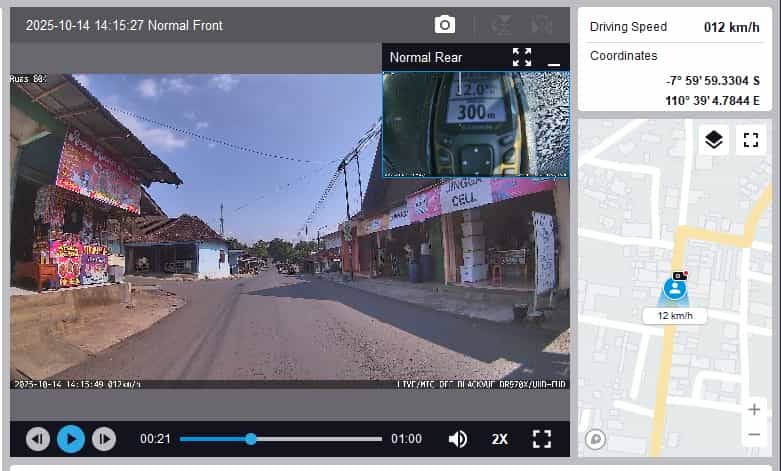Image resolution: width=781 pixels, height=471 pixels.
Task: Open the map layers selector
Action: [713, 140]
